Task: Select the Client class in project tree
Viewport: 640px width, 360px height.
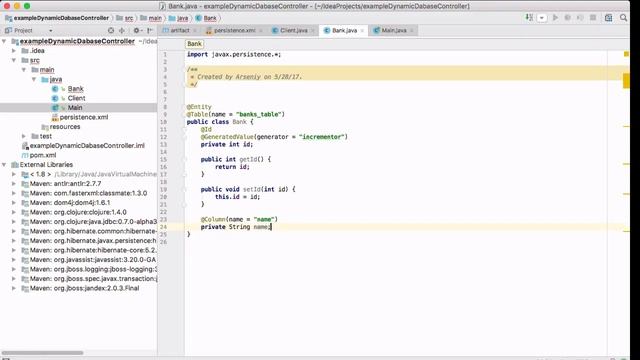Action: point(76,98)
